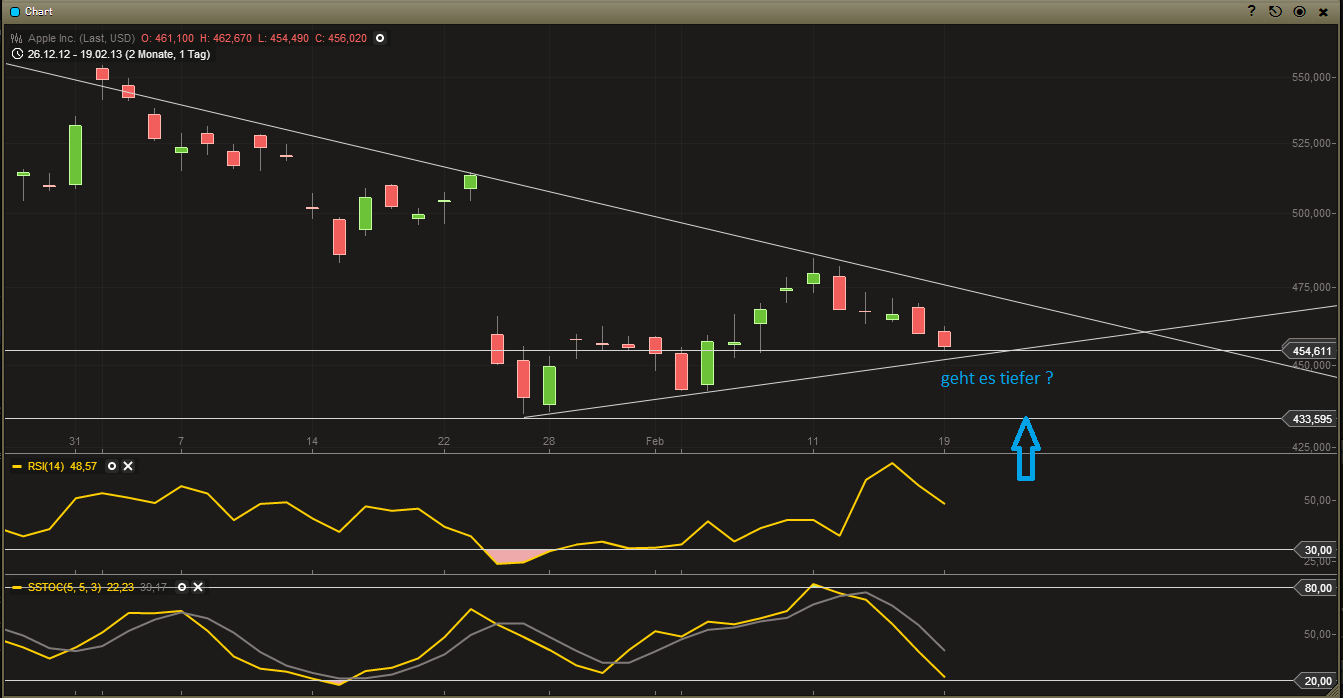Select the 433,595 price level marker

point(1309,419)
